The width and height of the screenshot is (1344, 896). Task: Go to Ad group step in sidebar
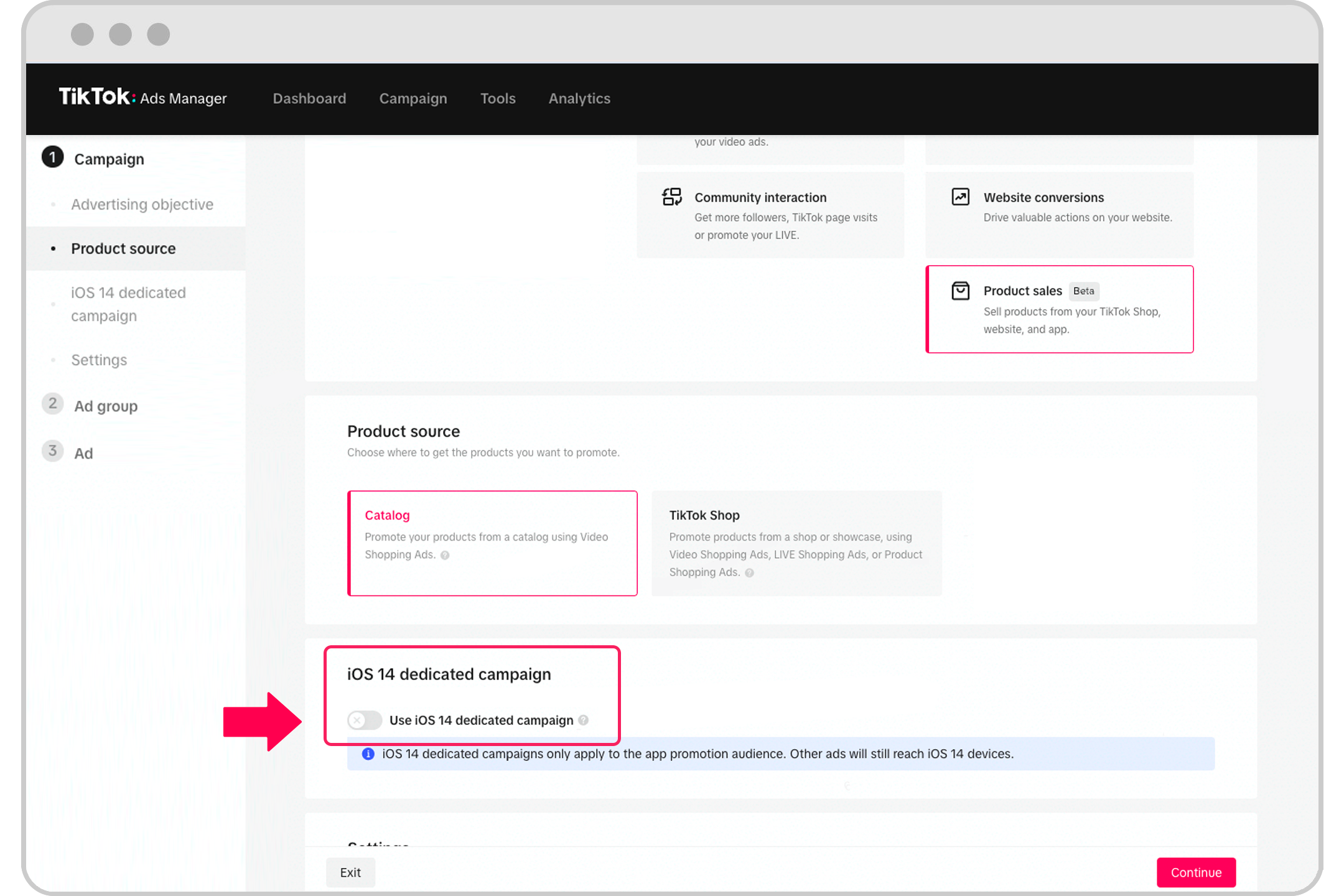(106, 406)
